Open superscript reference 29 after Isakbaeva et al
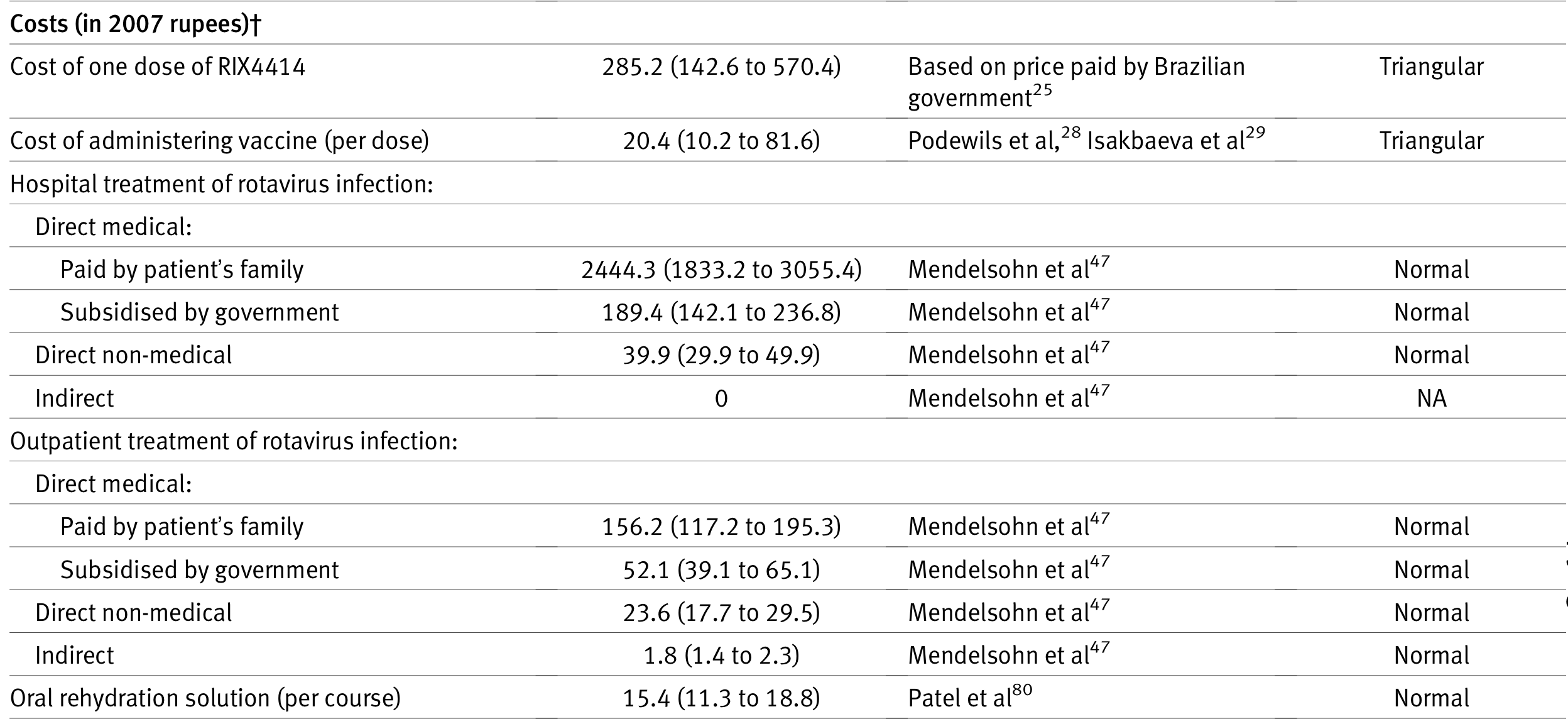 (x=1255, y=133)
